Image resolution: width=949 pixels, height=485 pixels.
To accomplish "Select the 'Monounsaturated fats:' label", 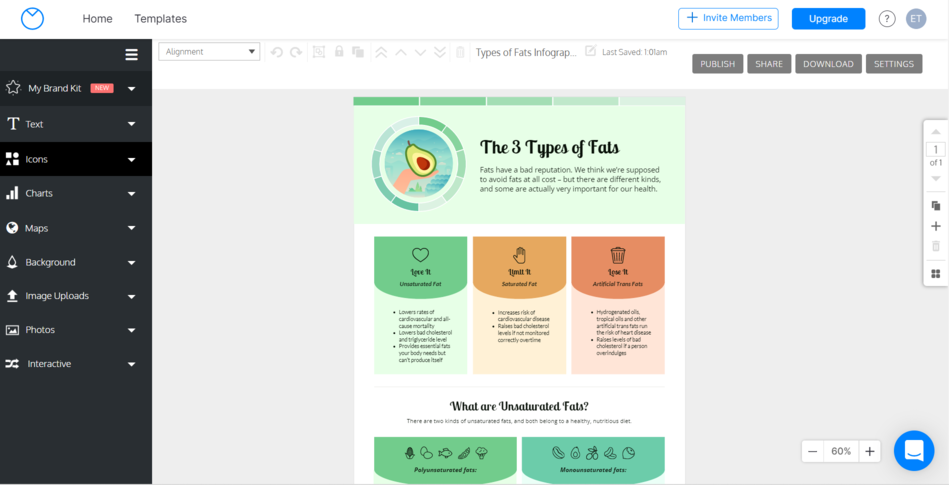I will tap(593, 470).
